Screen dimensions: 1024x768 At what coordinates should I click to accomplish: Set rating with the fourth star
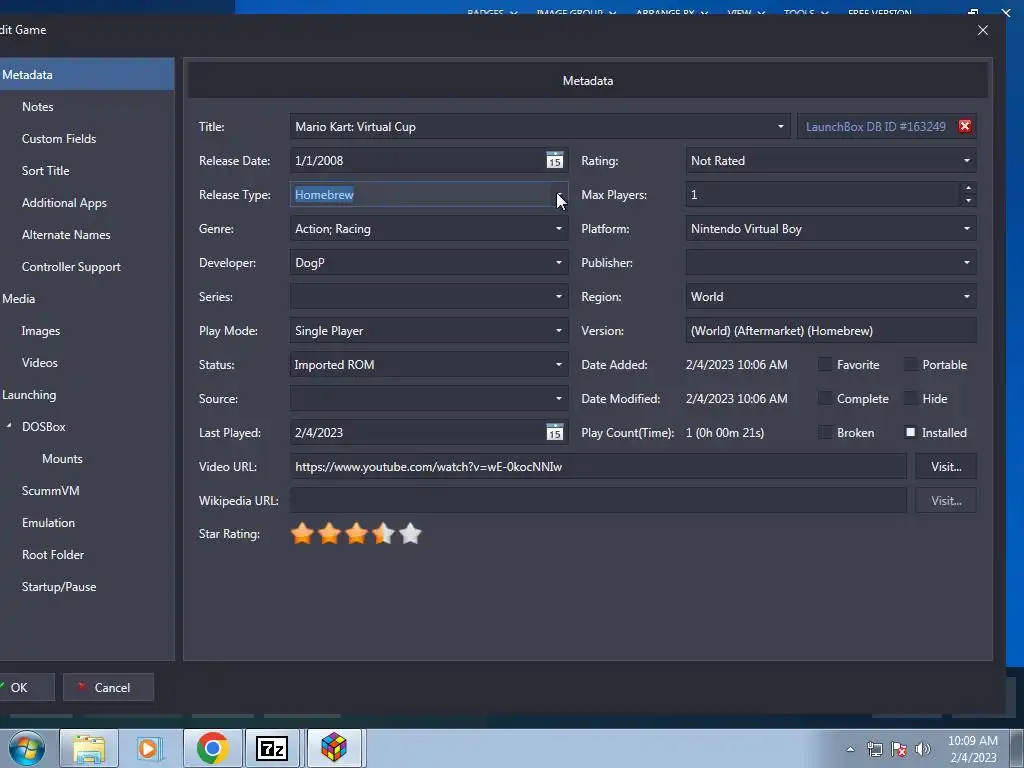pos(383,534)
